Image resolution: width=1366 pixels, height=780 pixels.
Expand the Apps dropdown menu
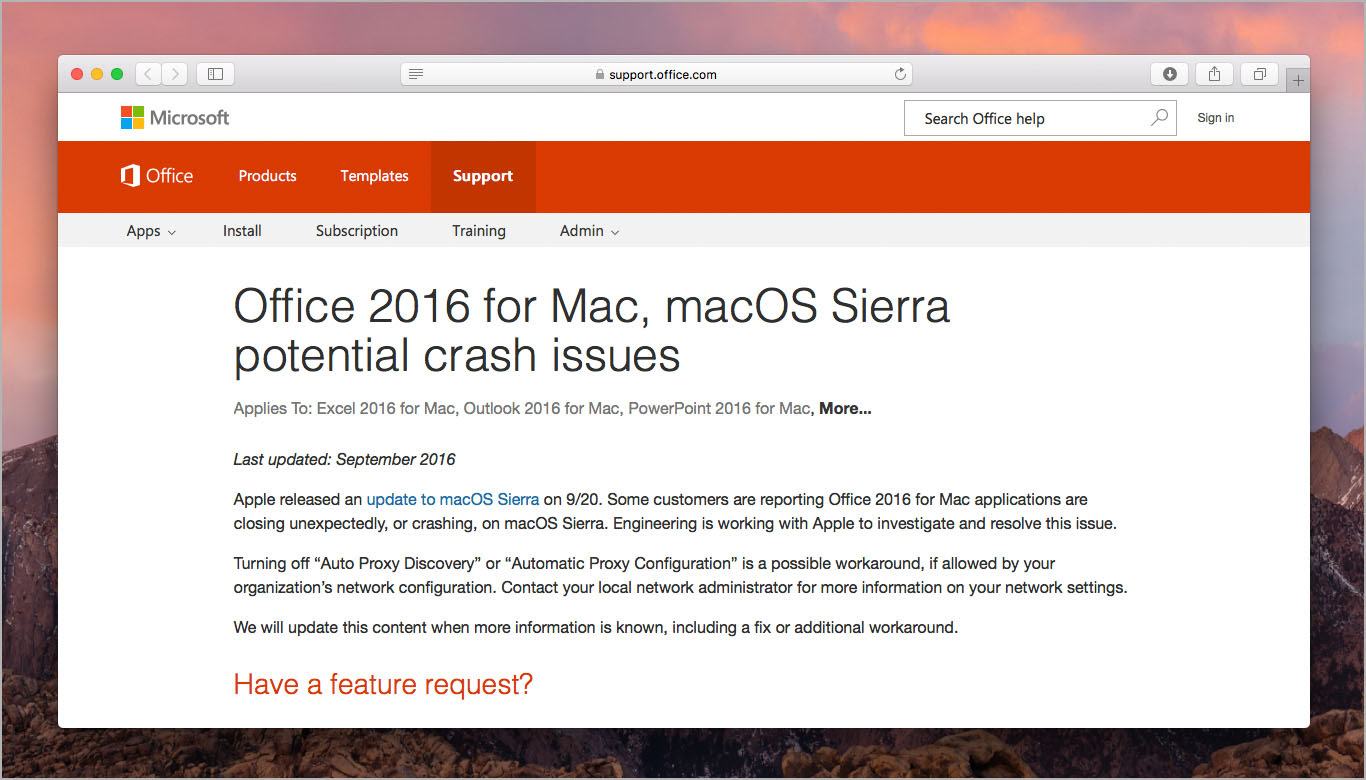(151, 231)
